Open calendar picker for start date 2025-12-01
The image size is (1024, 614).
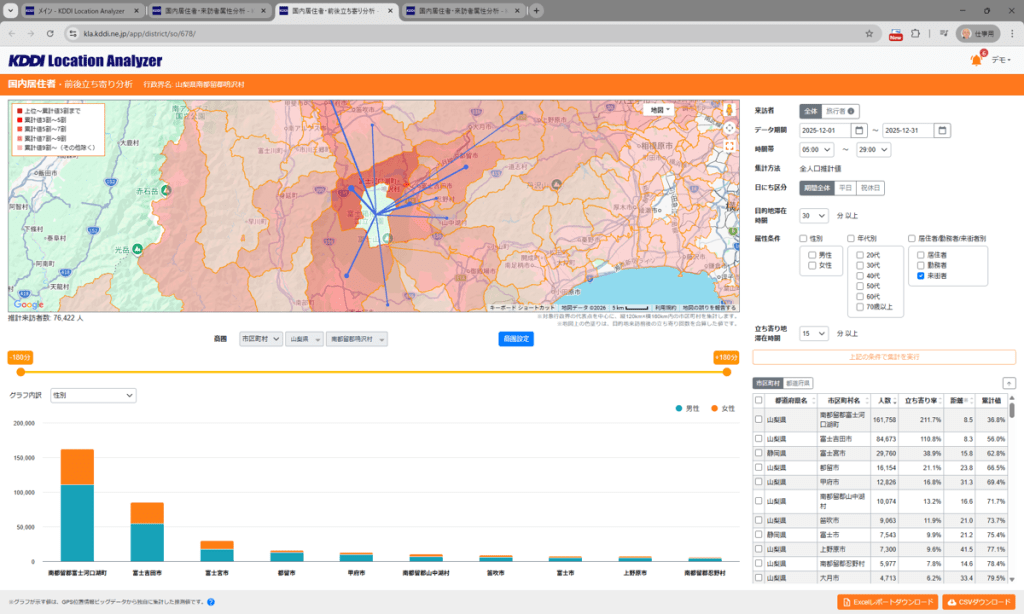(x=859, y=130)
